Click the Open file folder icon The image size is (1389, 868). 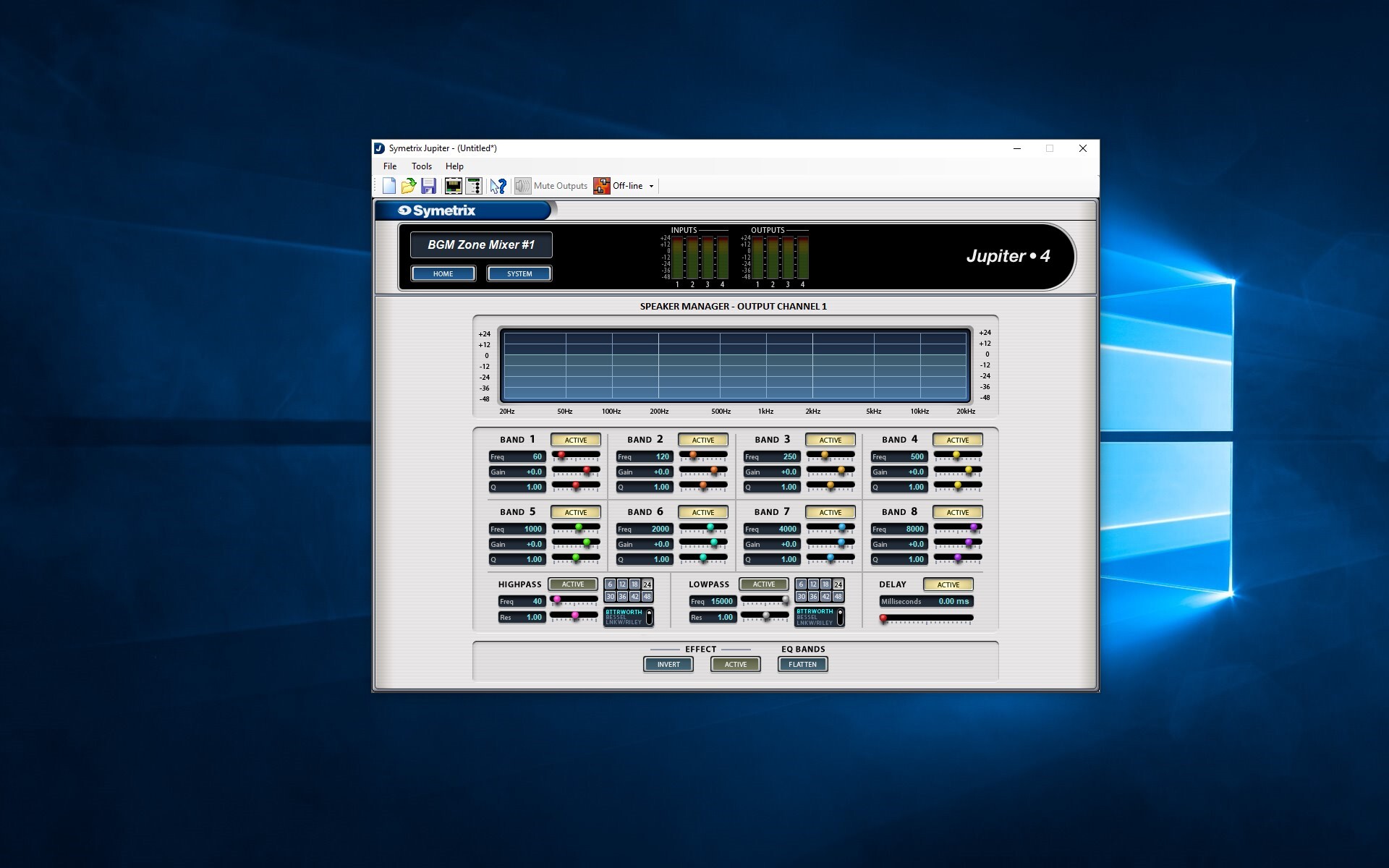pos(409,186)
